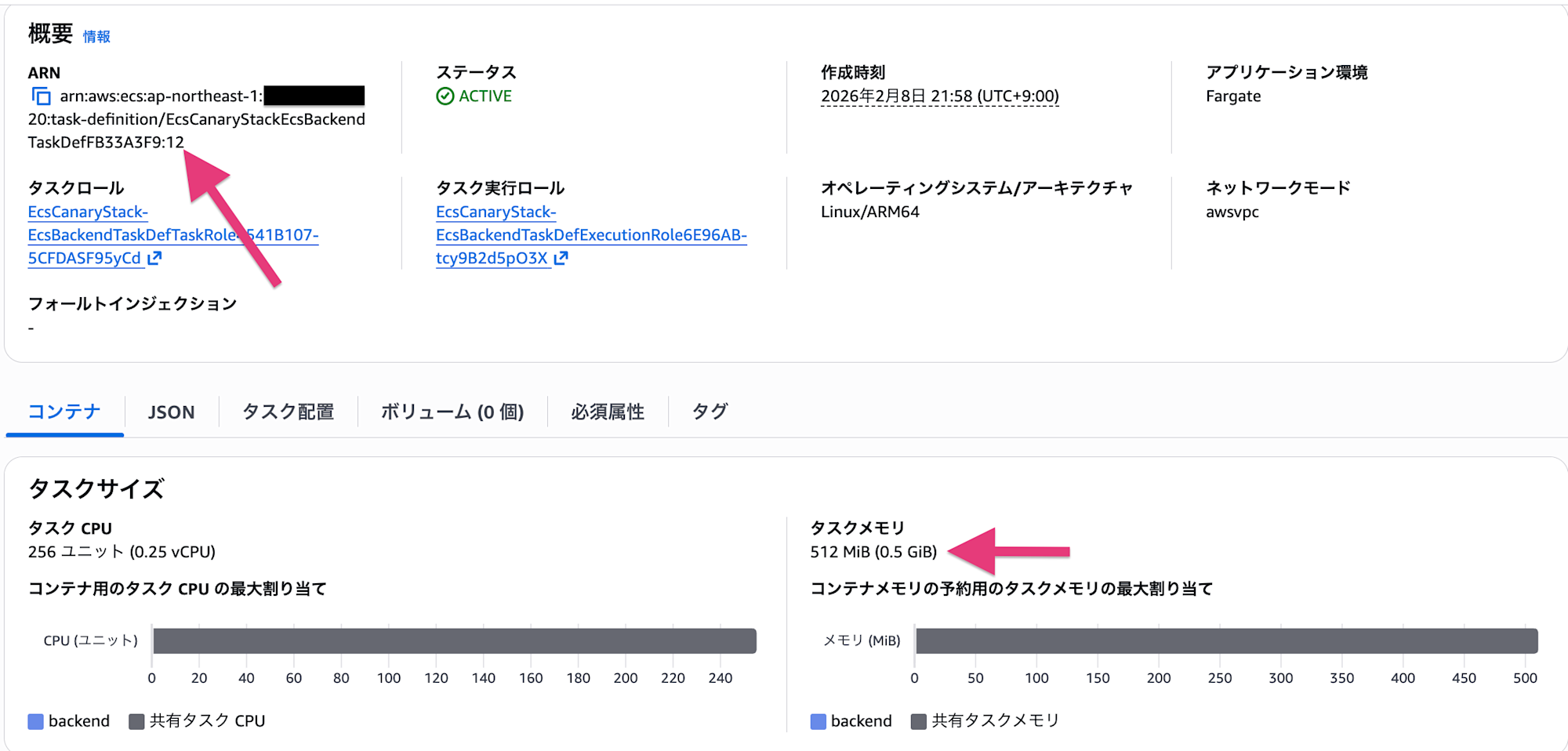The width and height of the screenshot is (1568, 751).
Task: Click the green ACTIVE status icon
Action: 445,96
